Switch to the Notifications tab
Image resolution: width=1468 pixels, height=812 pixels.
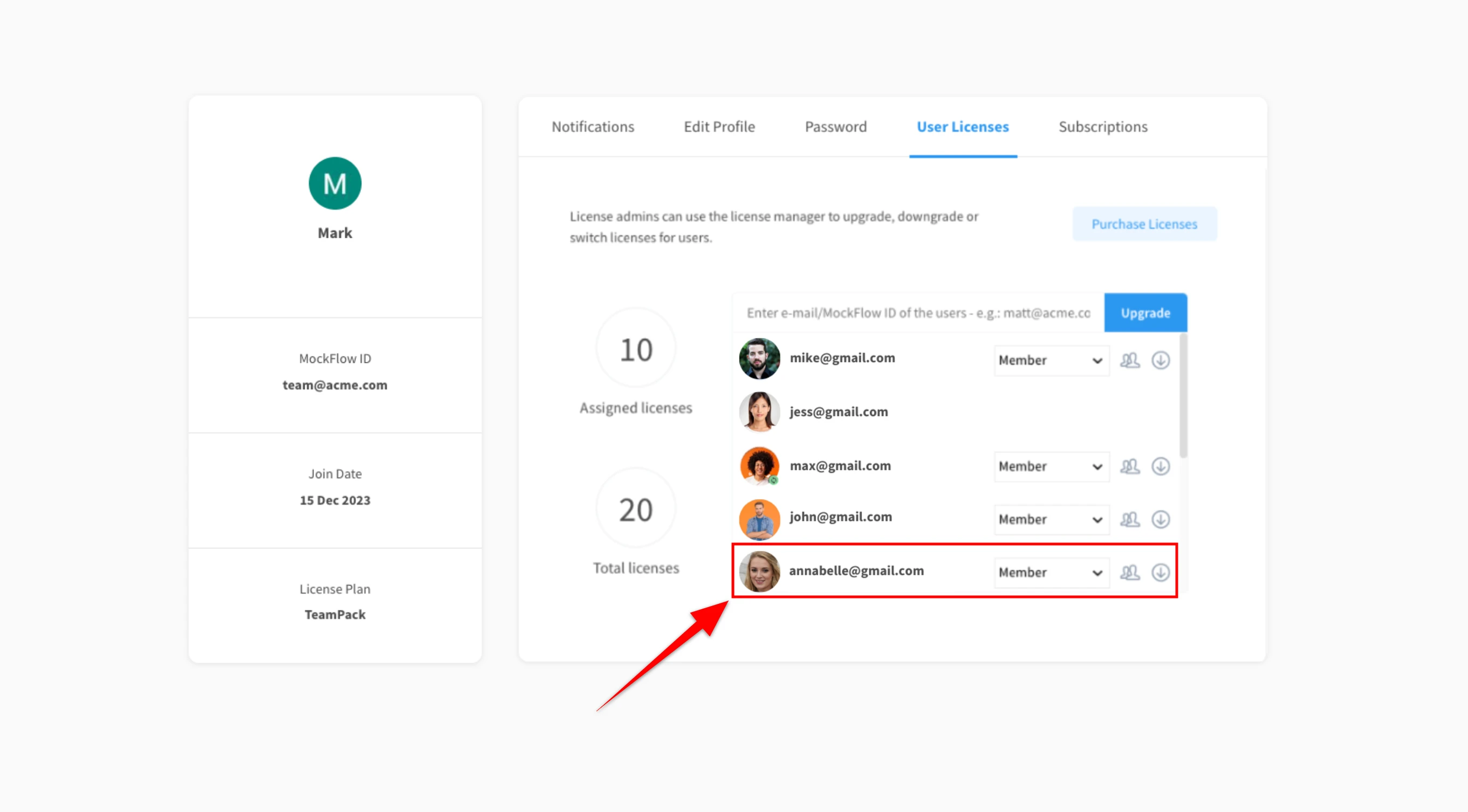(x=593, y=127)
